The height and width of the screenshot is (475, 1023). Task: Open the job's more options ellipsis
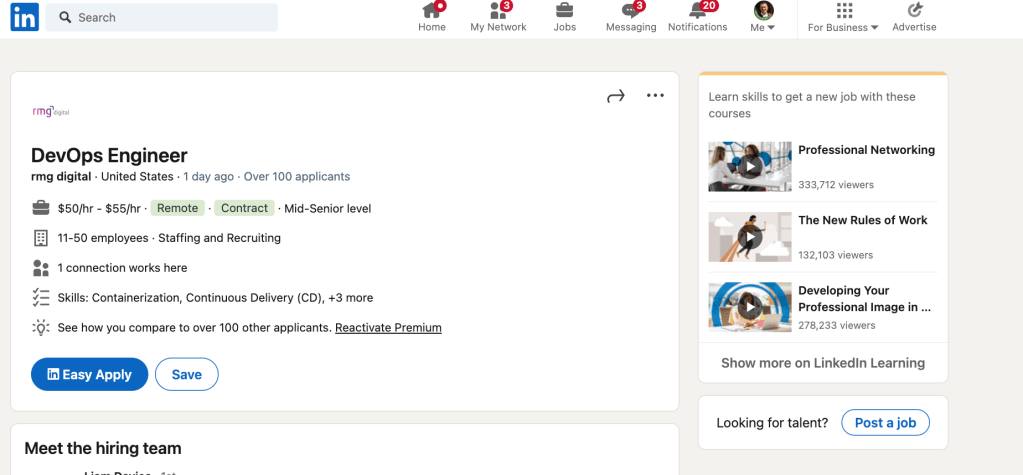click(x=655, y=96)
